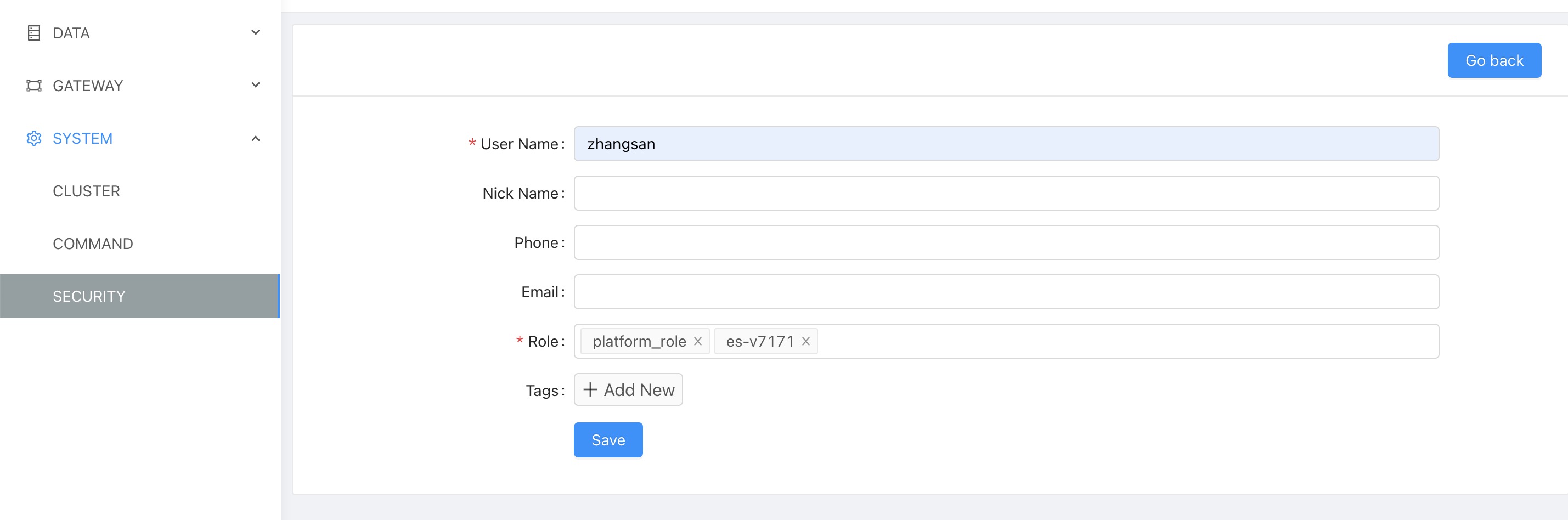Click inside the Nick Name input field

point(1005,193)
